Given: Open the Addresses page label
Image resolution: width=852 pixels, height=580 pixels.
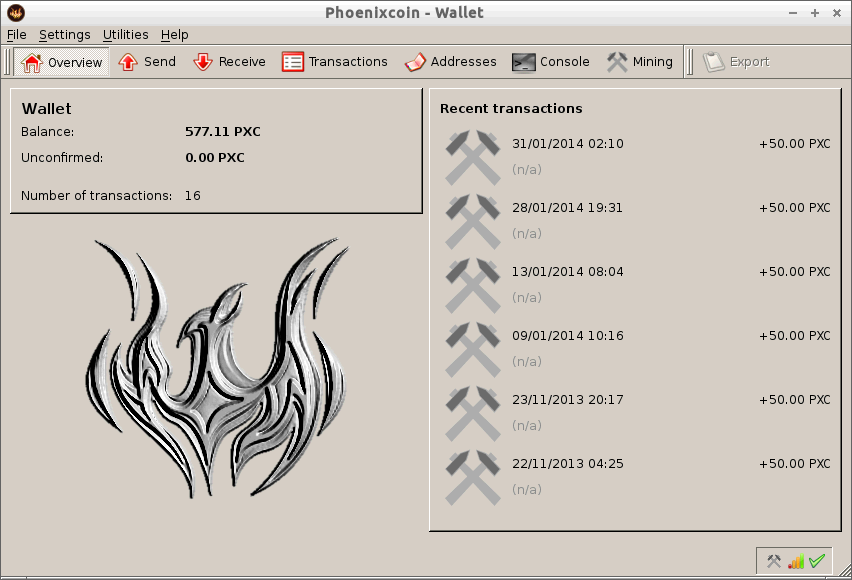Looking at the screenshot, I should tap(463, 61).
